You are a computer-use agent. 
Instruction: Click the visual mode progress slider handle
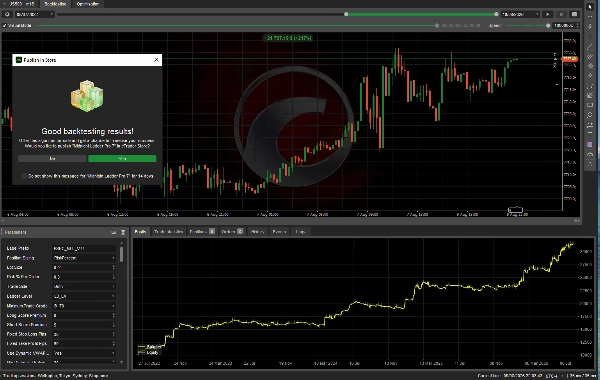point(437,26)
